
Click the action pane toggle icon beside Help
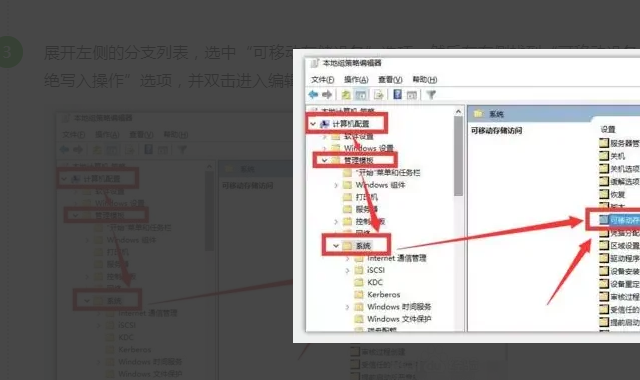click(412, 95)
